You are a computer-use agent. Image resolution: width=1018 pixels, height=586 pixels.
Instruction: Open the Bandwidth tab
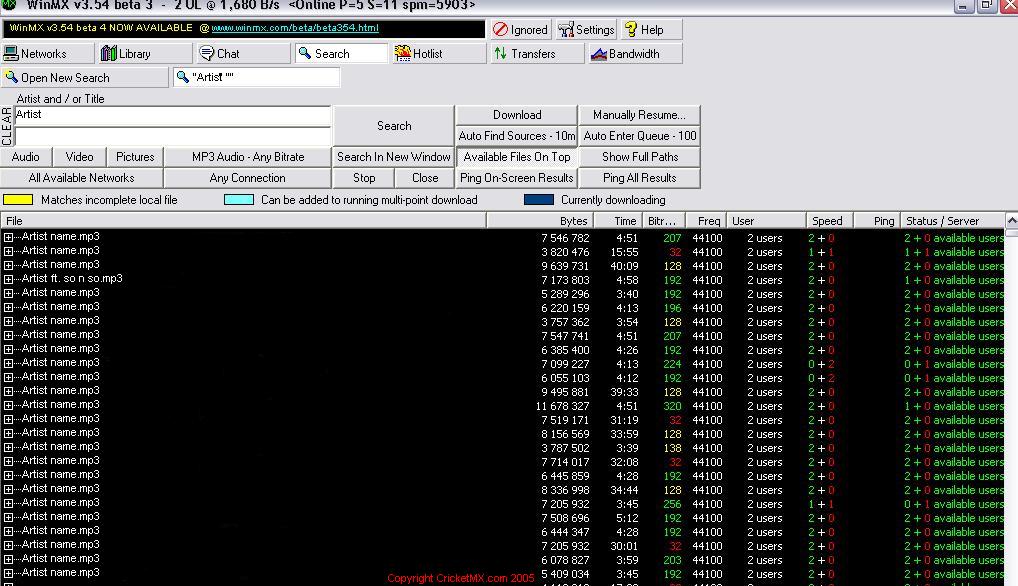coord(634,54)
